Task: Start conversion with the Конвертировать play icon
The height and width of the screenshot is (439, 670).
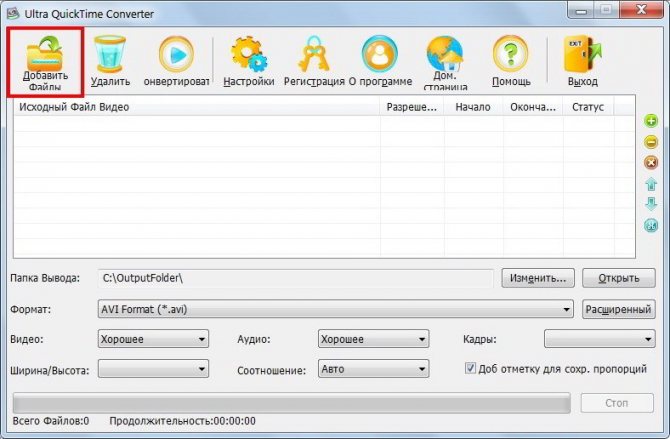Action: (x=176, y=54)
